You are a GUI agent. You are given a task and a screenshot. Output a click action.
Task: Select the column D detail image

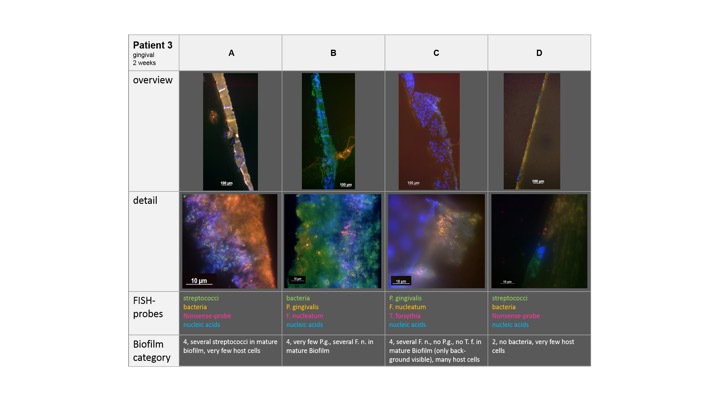coord(539,241)
